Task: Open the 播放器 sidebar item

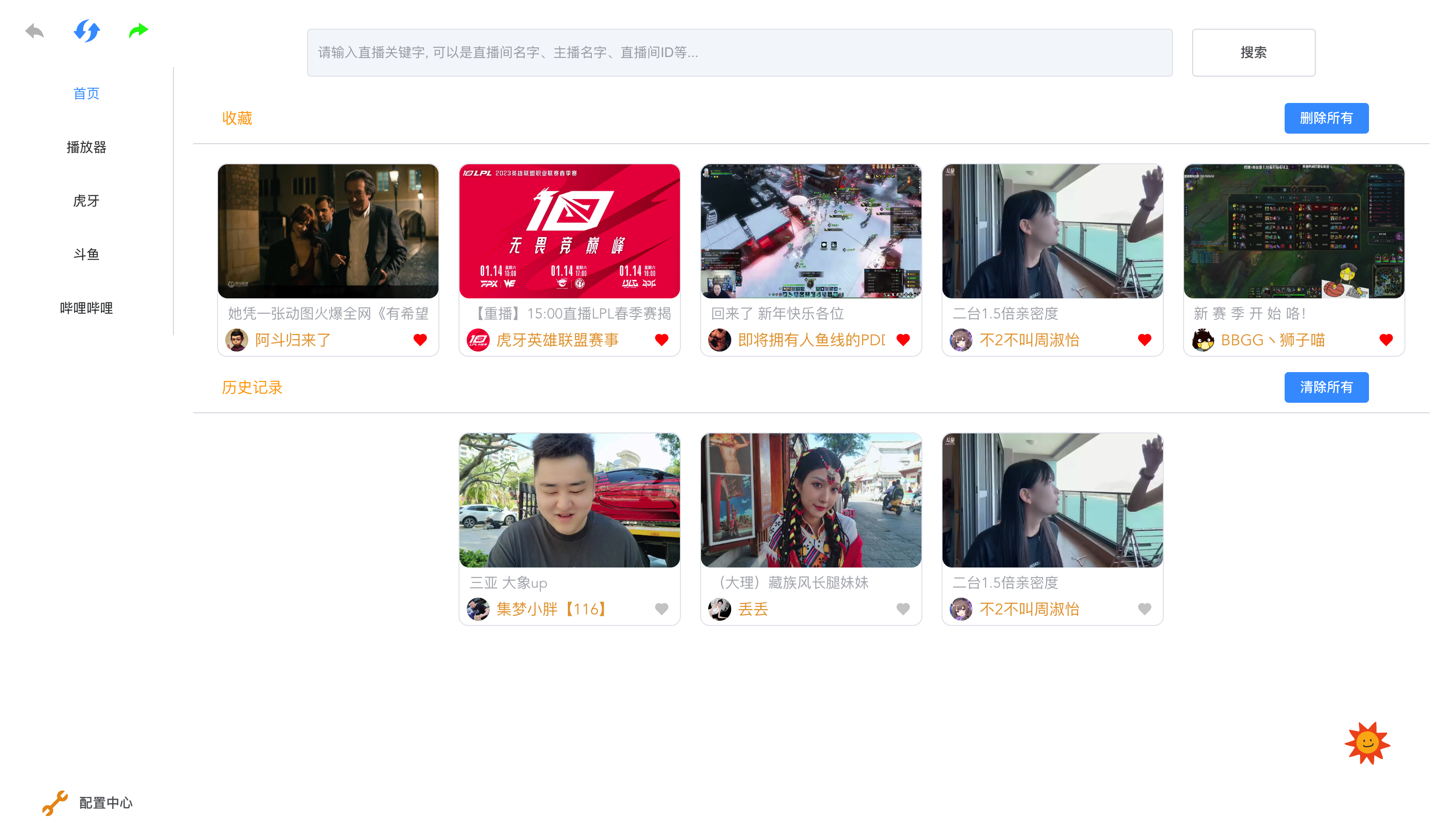Action: click(x=86, y=147)
